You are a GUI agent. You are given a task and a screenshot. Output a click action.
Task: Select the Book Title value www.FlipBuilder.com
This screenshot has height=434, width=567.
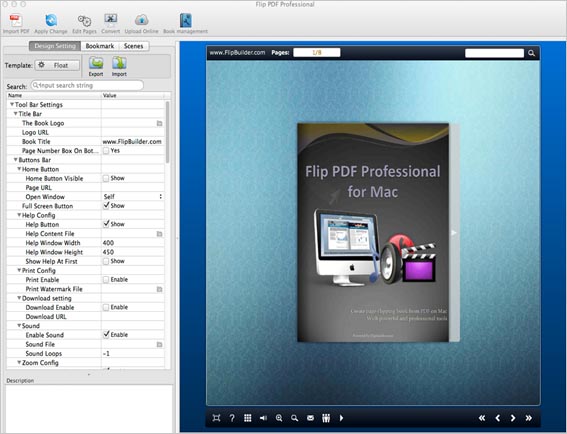pos(132,141)
